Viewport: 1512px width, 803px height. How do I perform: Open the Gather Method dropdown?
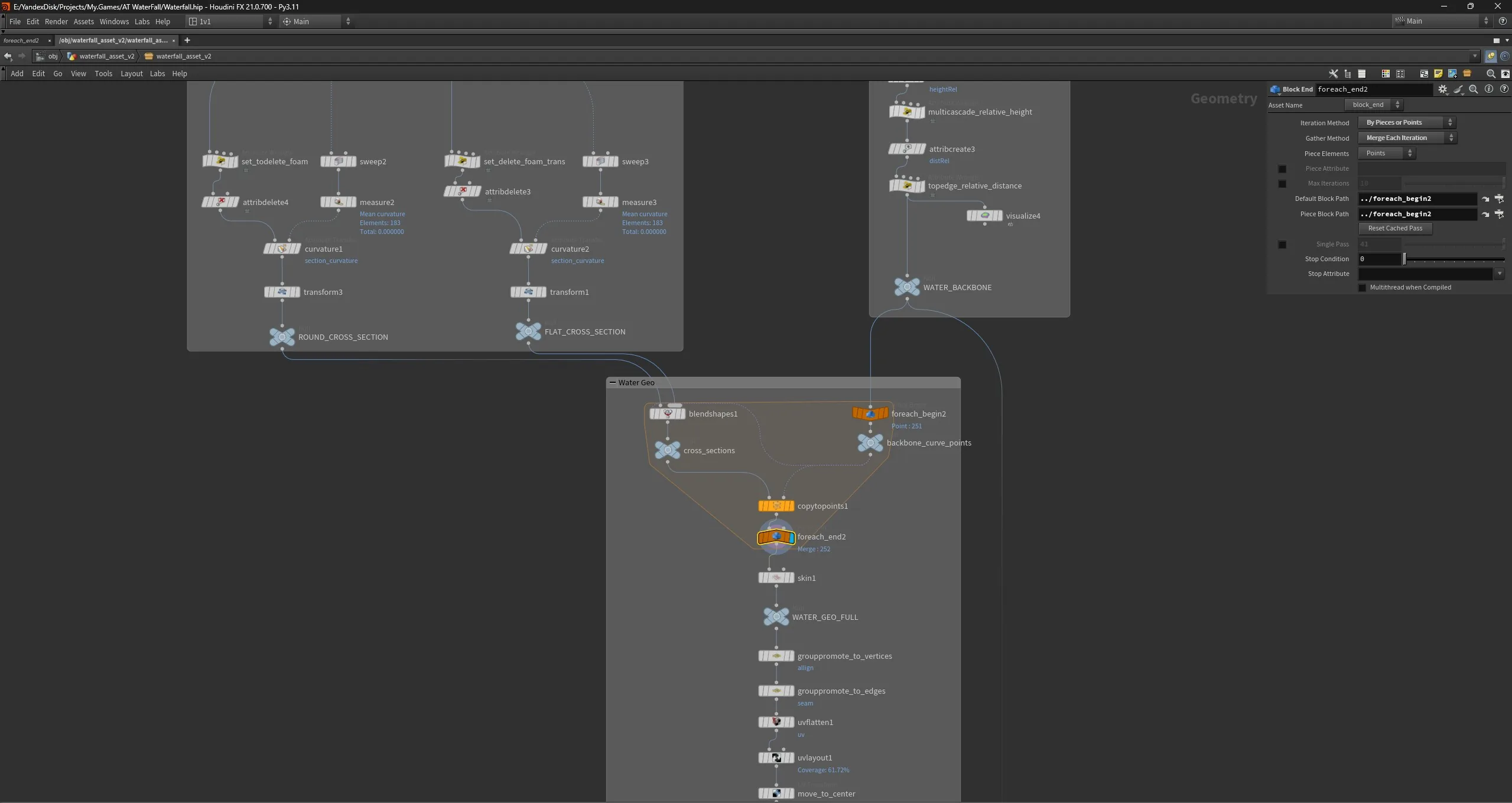click(1407, 138)
